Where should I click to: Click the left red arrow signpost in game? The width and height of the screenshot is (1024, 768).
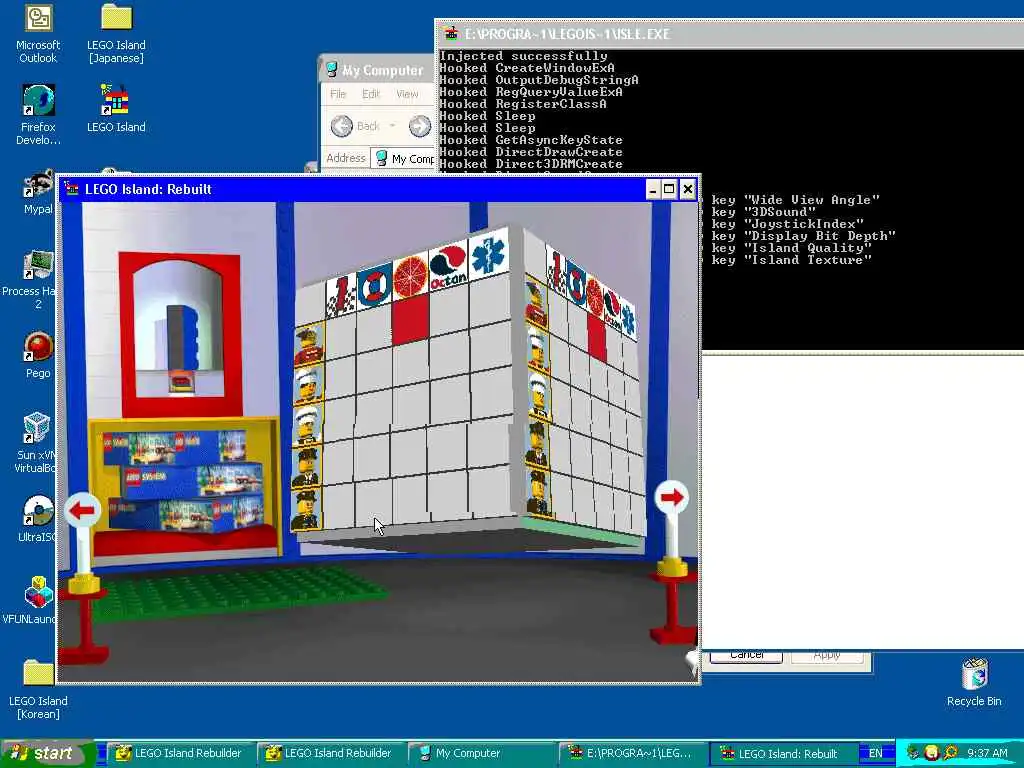(x=82, y=510)
